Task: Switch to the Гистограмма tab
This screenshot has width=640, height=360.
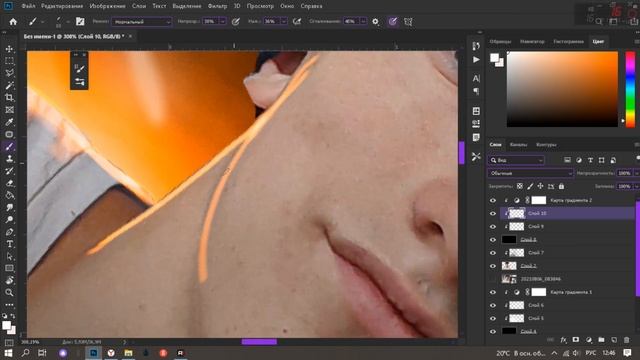Action: [x=569, y=41]
